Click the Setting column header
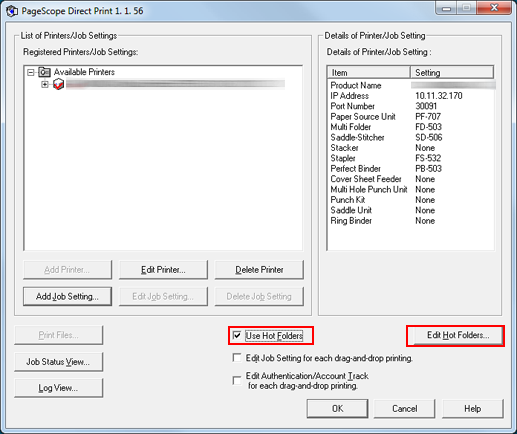517x434 pixels. pyautogui.click(x=452, y=72)
